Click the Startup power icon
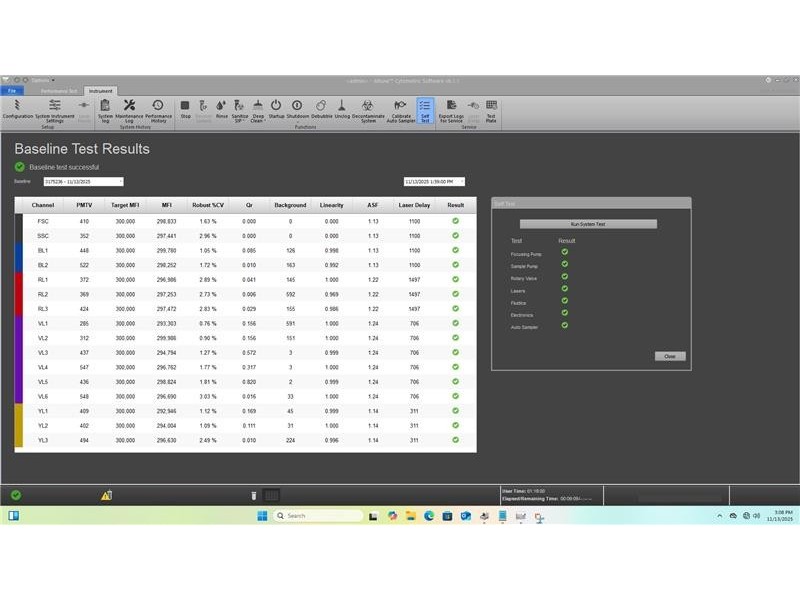This screenshot has width=800, height=600. click(276, 108)
